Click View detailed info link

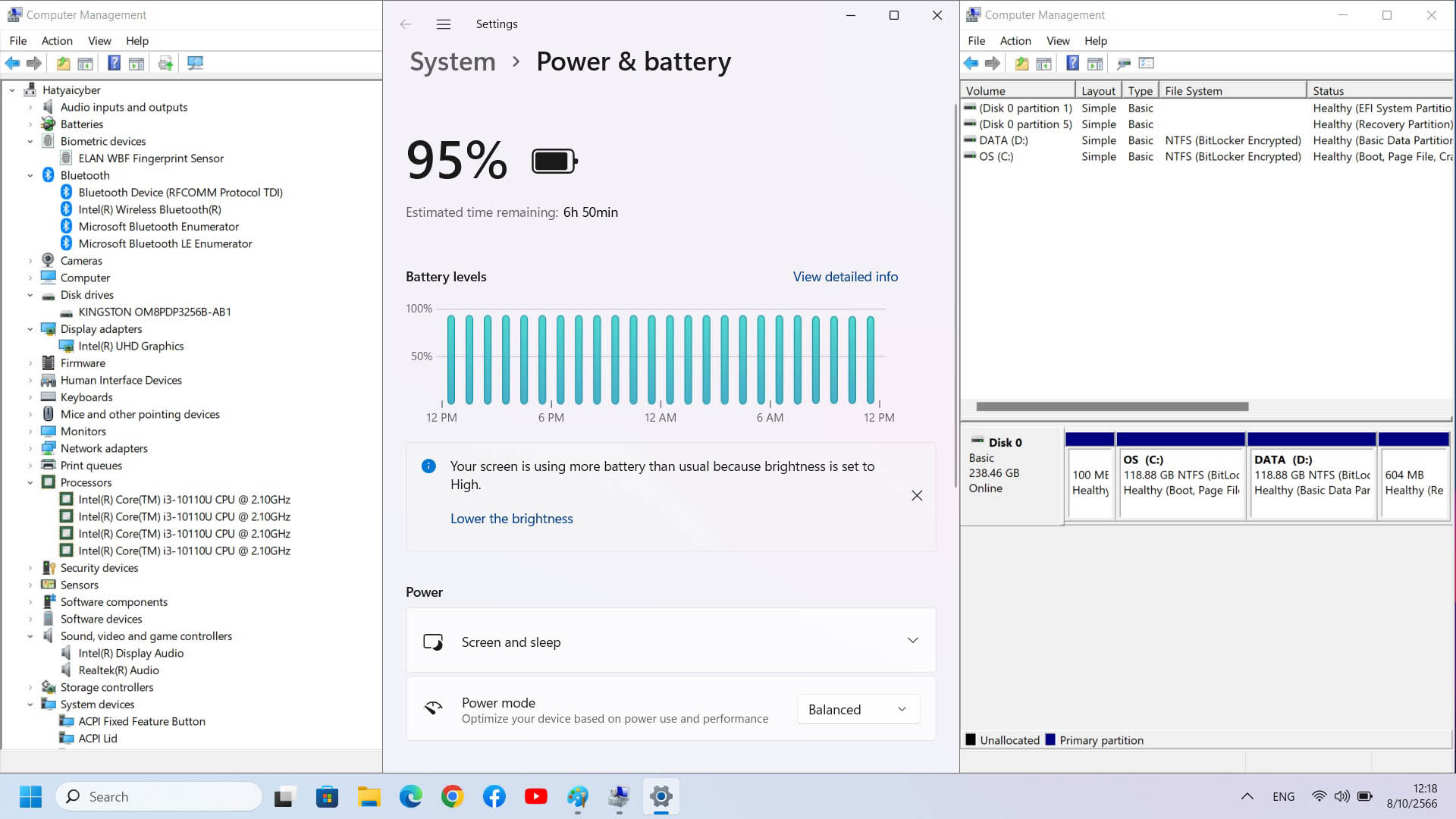pos(846,277)
